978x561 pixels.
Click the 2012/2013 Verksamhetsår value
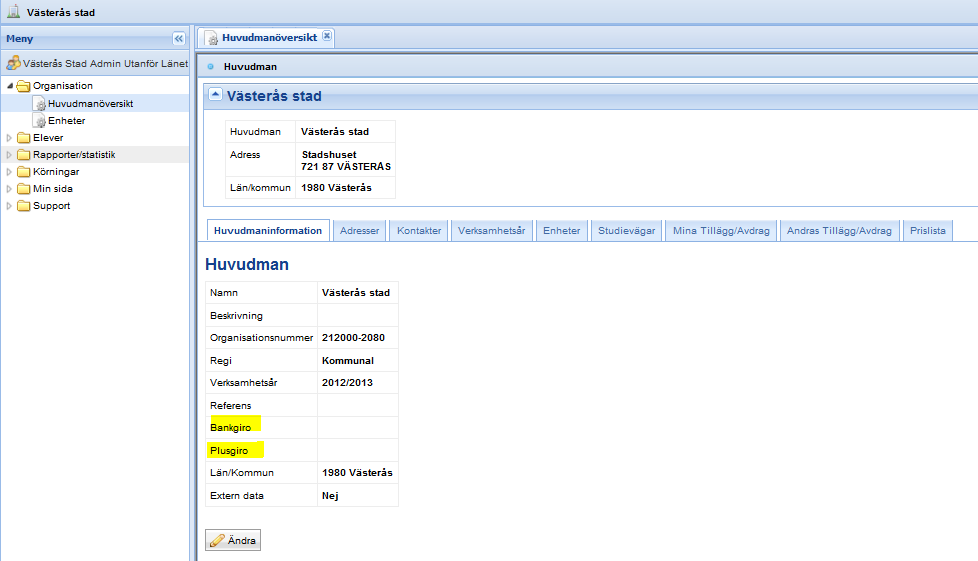(347, 383)
